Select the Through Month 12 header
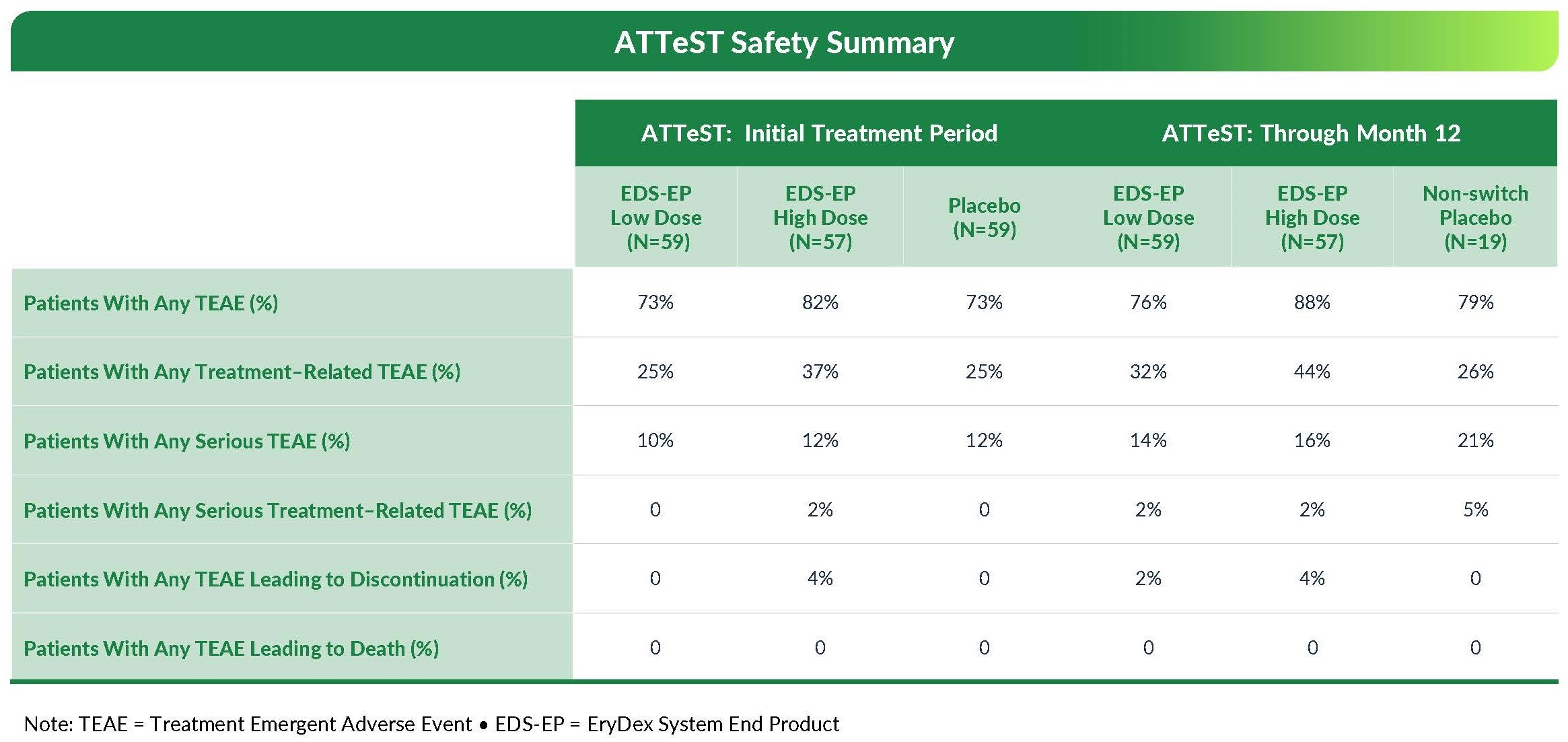1568x742 pixels. 1311,133
